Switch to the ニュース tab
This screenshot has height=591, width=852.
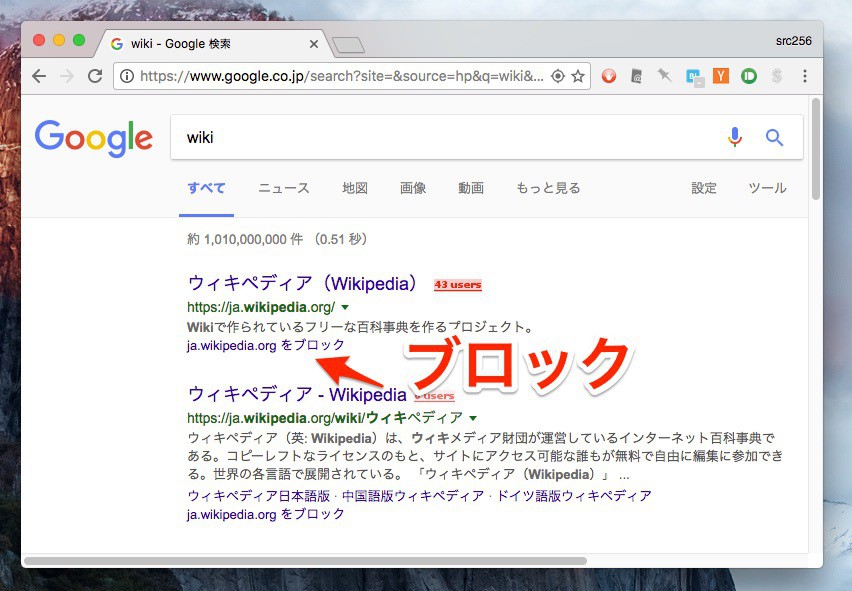click(284, 188)
